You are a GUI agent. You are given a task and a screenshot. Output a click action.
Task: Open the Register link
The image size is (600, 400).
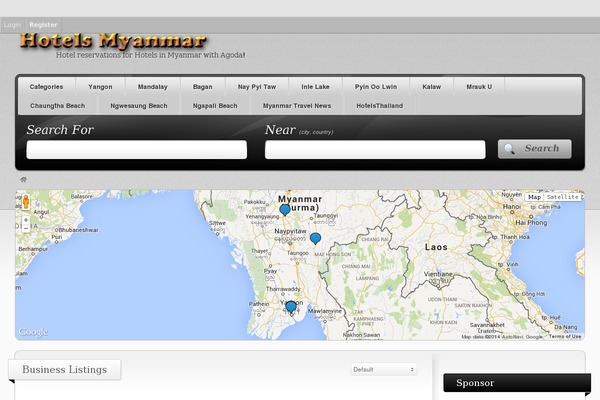pyautogui.click(x=43, y=25)
